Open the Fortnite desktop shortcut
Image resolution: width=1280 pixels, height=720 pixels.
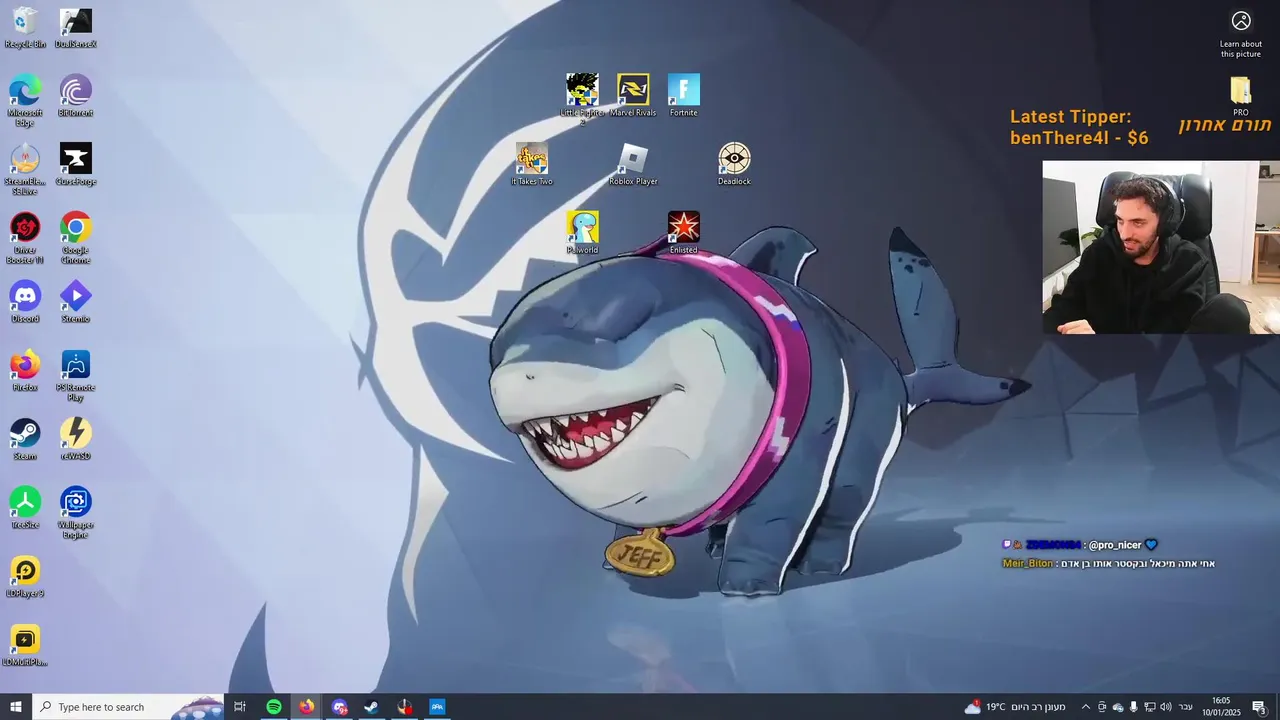coord(684,95)
